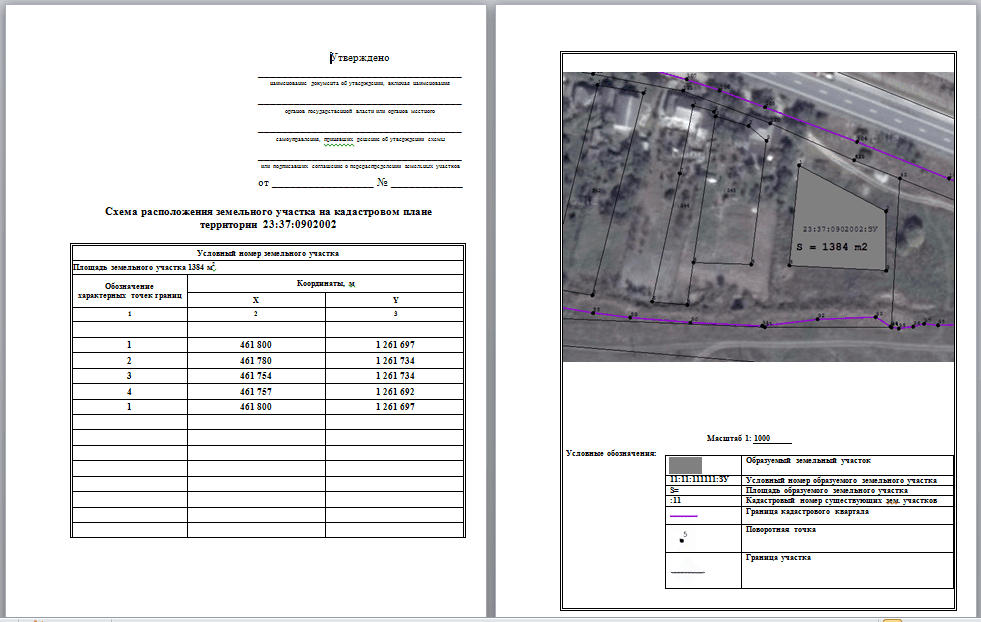Click the cadastral number 23:37:0902002 in the title
This screenshot has height=622, width=981.
click(x=299, y=225)
